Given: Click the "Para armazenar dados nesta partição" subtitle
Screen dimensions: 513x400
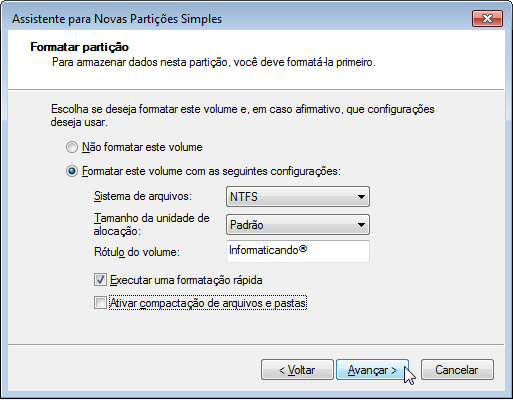Looking at the screenshot, I should click(x=214, y=62).
